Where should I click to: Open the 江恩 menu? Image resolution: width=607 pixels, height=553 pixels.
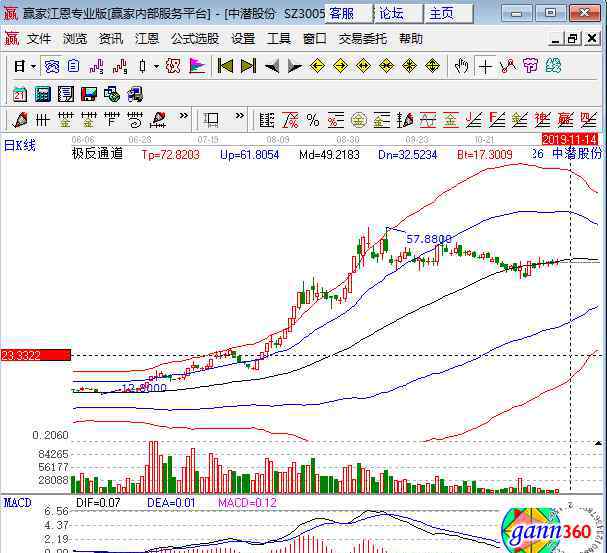pos(147,39)
